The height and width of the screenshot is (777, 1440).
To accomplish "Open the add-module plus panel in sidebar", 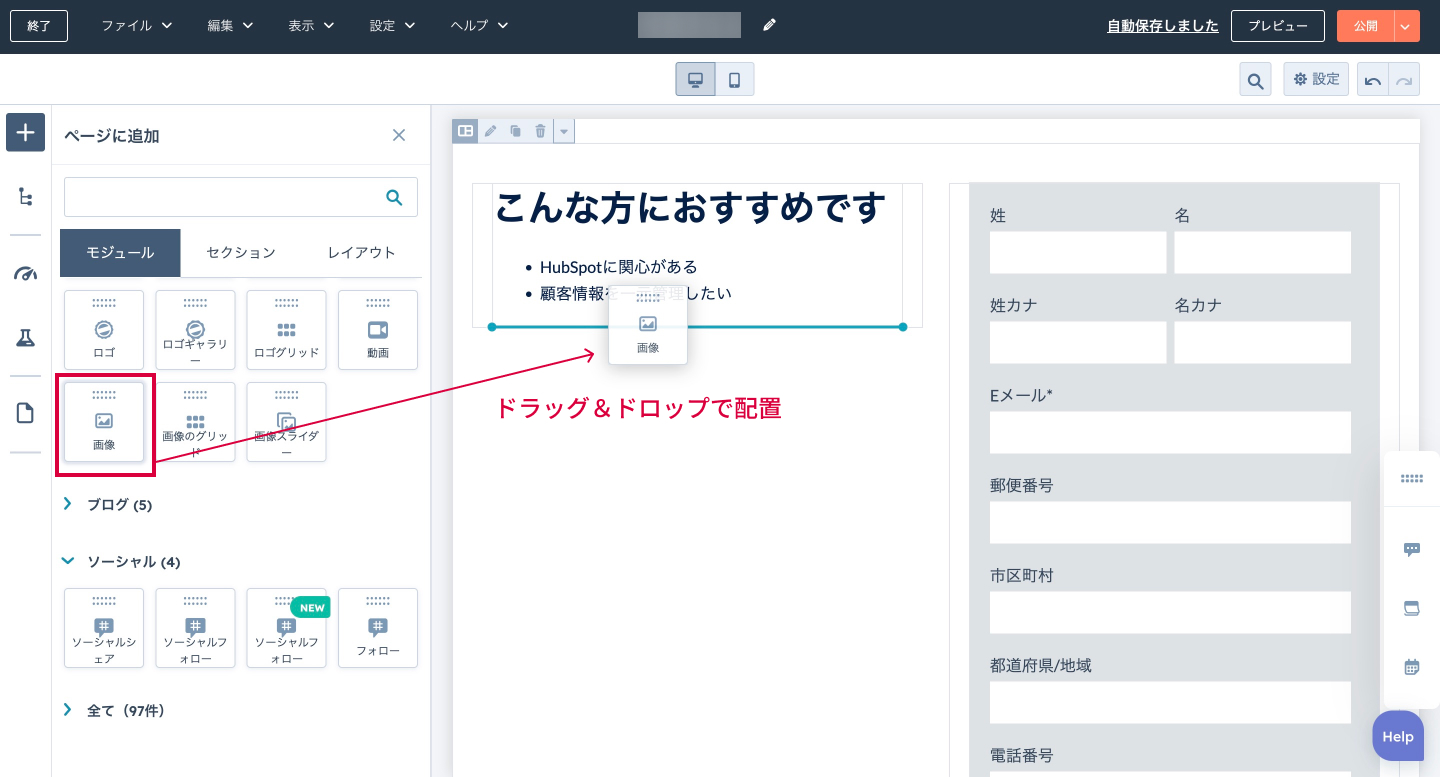I will pos(25,132).
